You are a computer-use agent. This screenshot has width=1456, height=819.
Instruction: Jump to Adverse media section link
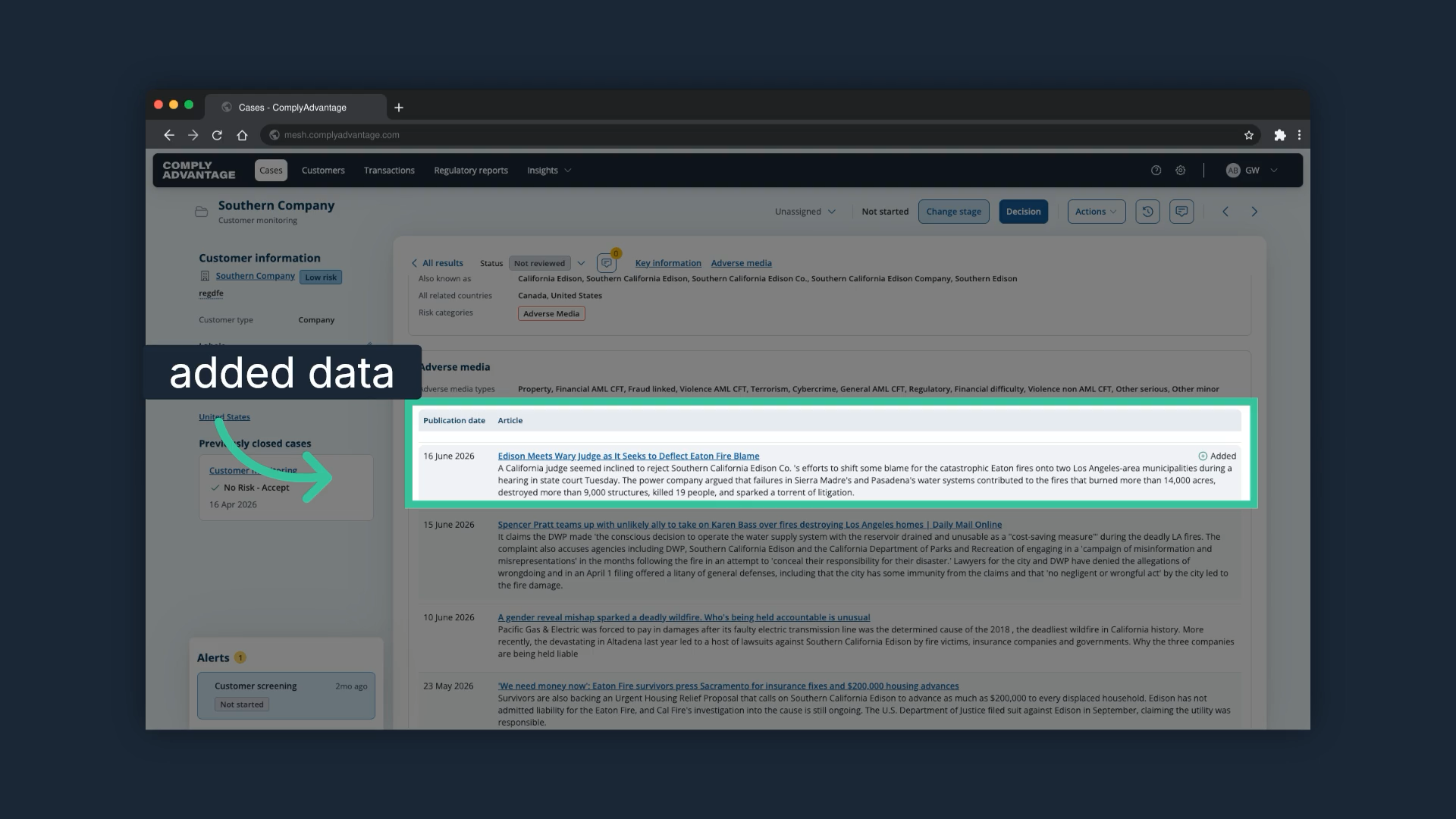pyautogui.click(x=741, y=263)
